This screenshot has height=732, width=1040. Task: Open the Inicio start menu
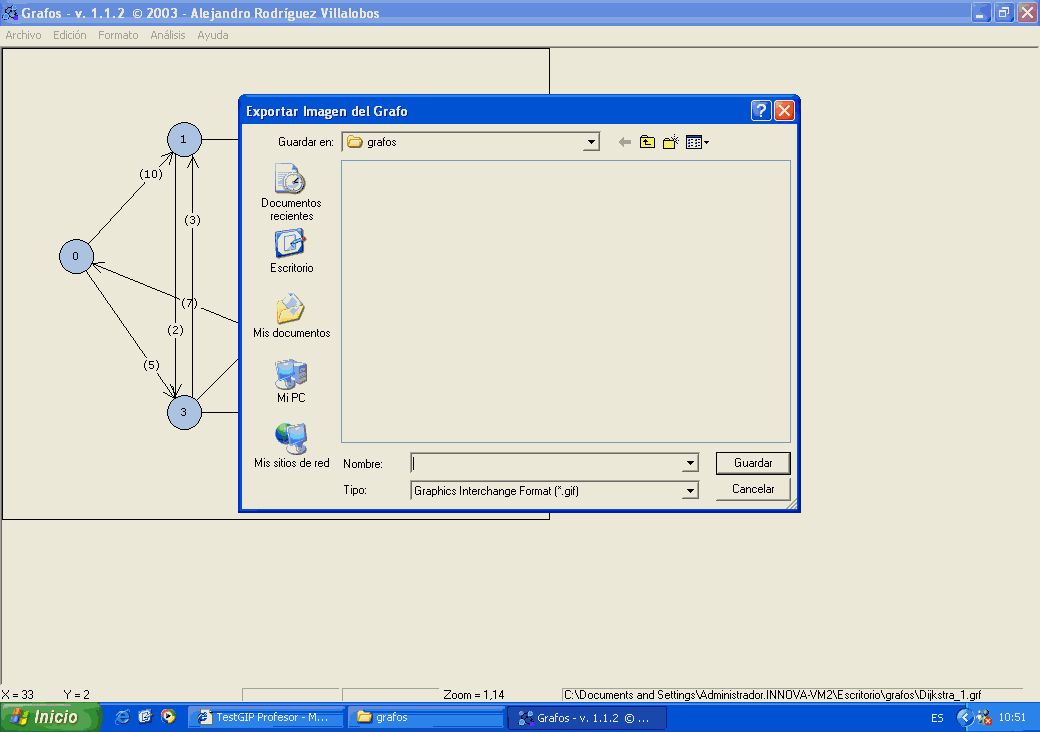[x=50, y=717]
